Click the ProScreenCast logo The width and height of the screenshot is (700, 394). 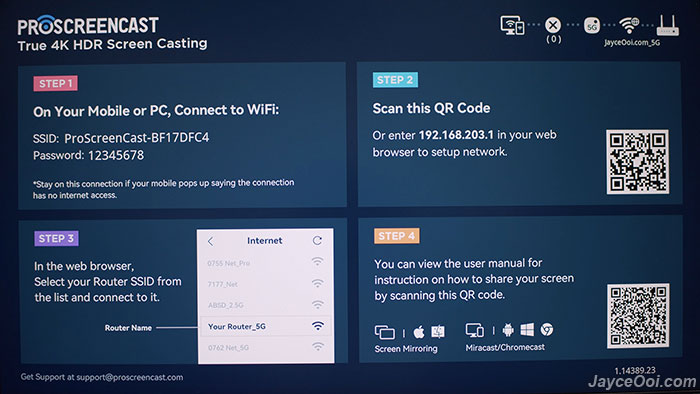[88, 25]
